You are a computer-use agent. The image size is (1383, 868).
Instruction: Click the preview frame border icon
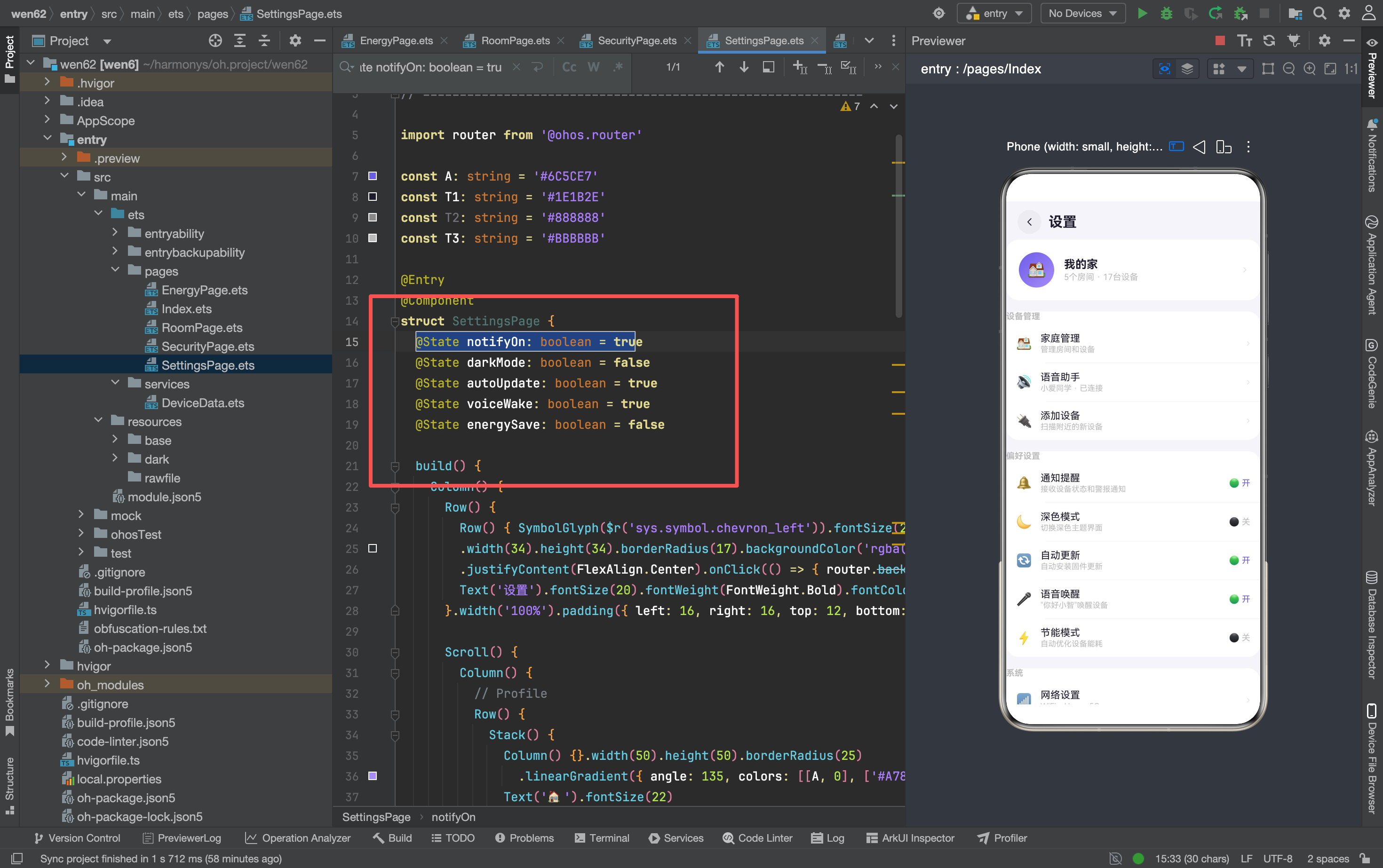point(1268,69)
